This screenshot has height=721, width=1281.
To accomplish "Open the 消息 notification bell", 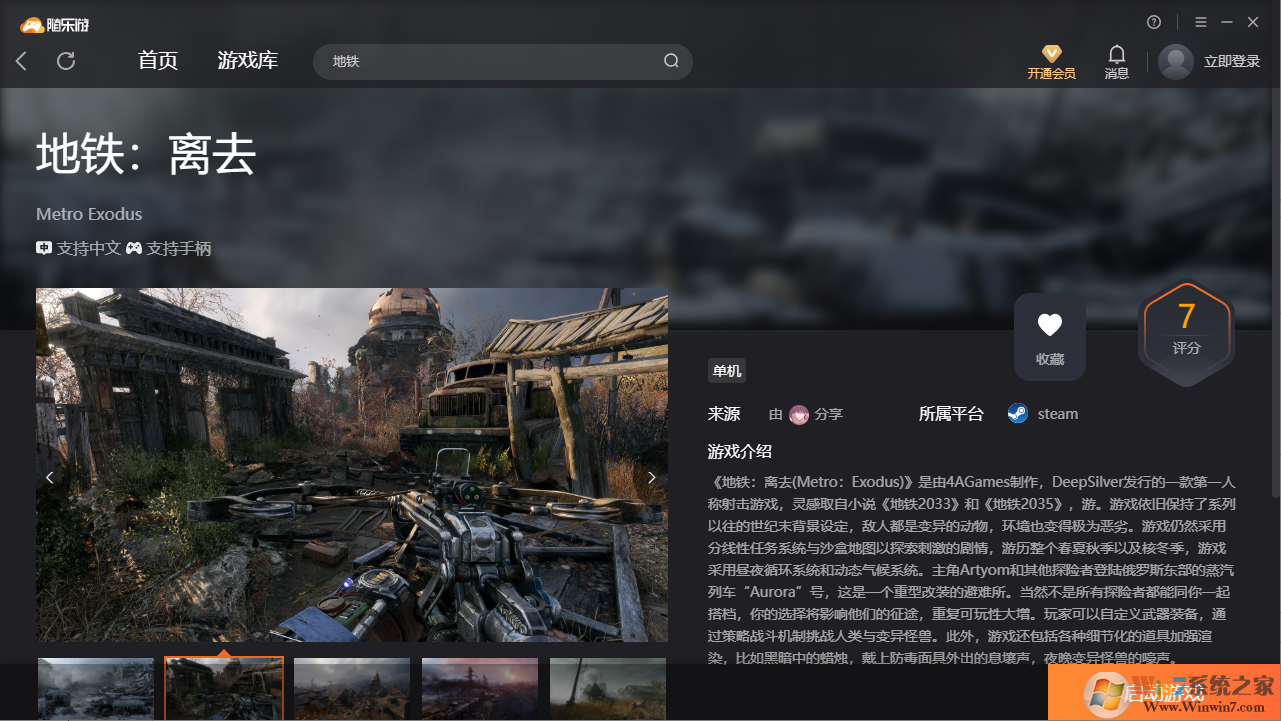I will pyautogui.click(x=1116, y=53).
